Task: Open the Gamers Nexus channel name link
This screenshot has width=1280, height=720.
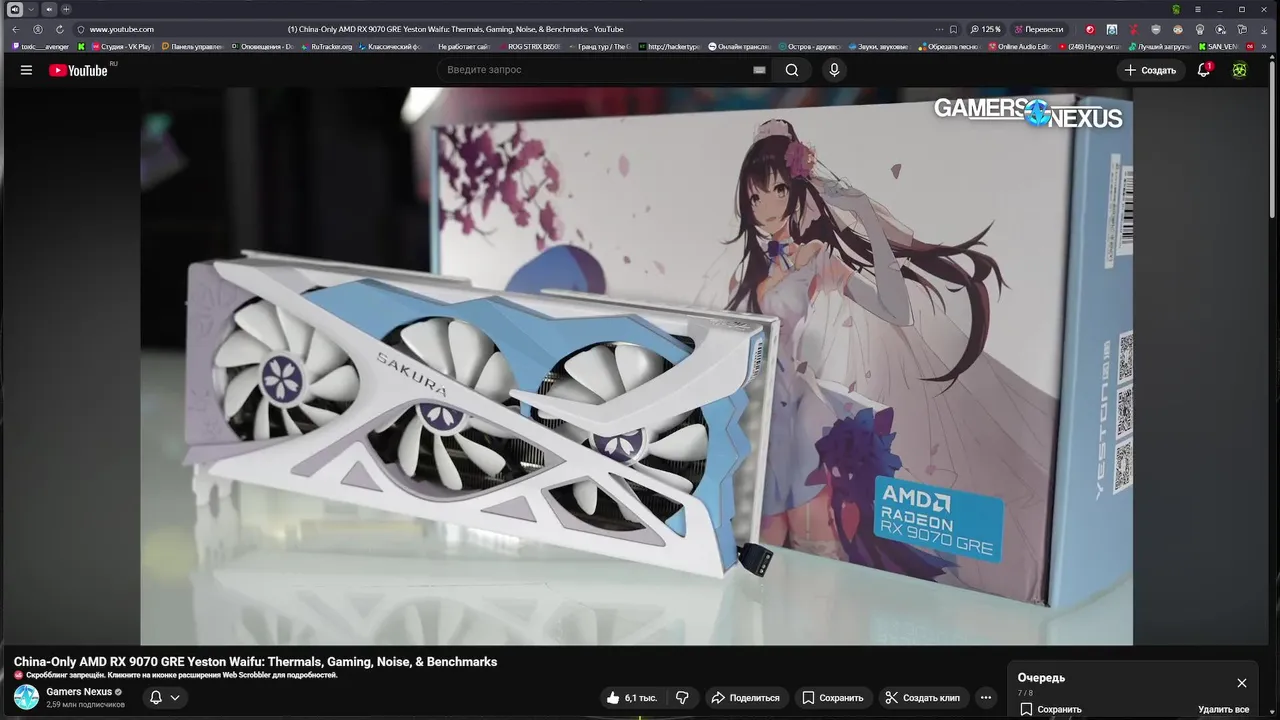Action: tap(79, 692)
